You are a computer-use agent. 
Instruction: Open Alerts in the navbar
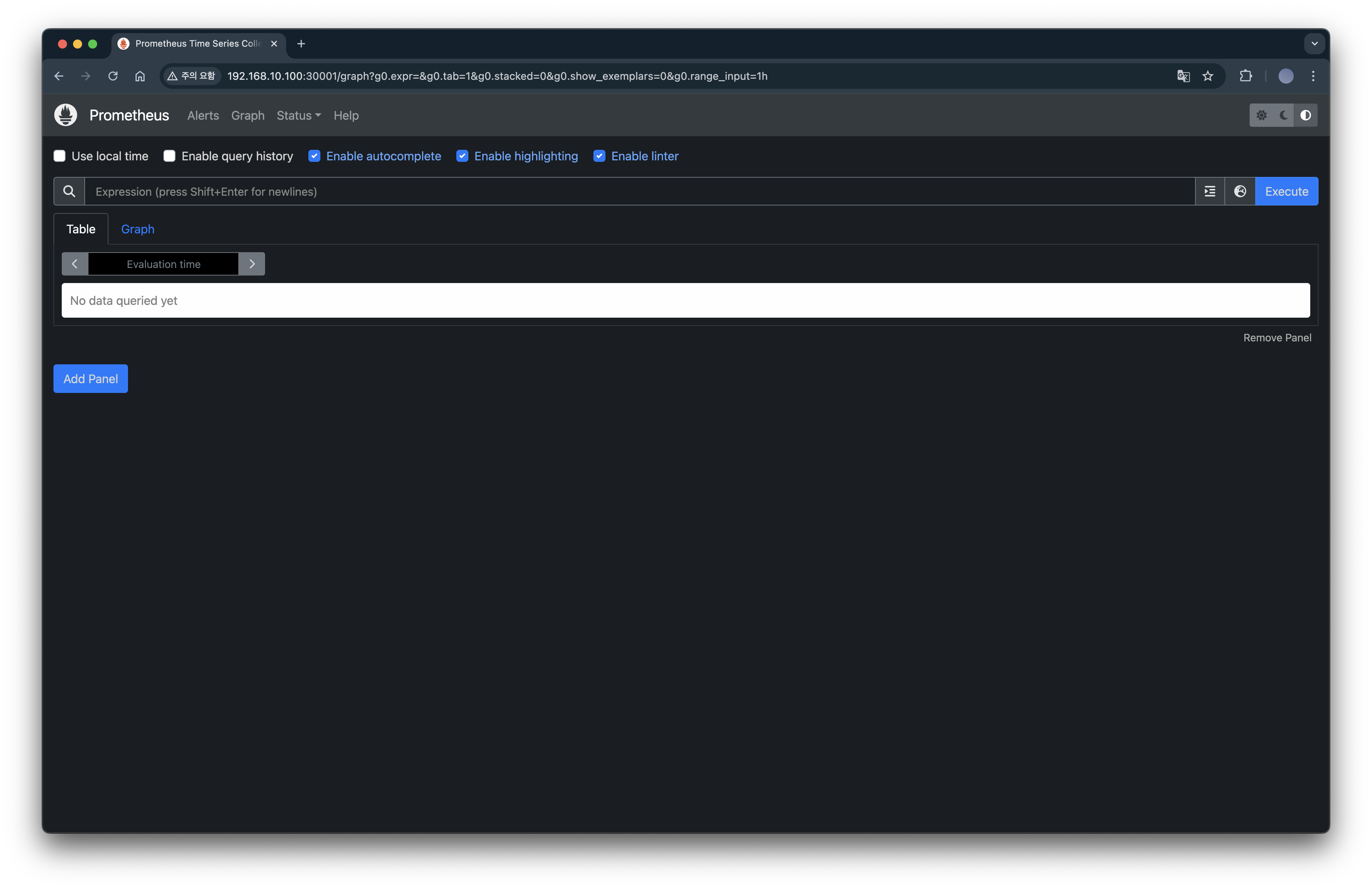pyautogui.click(x=203, y=115)
